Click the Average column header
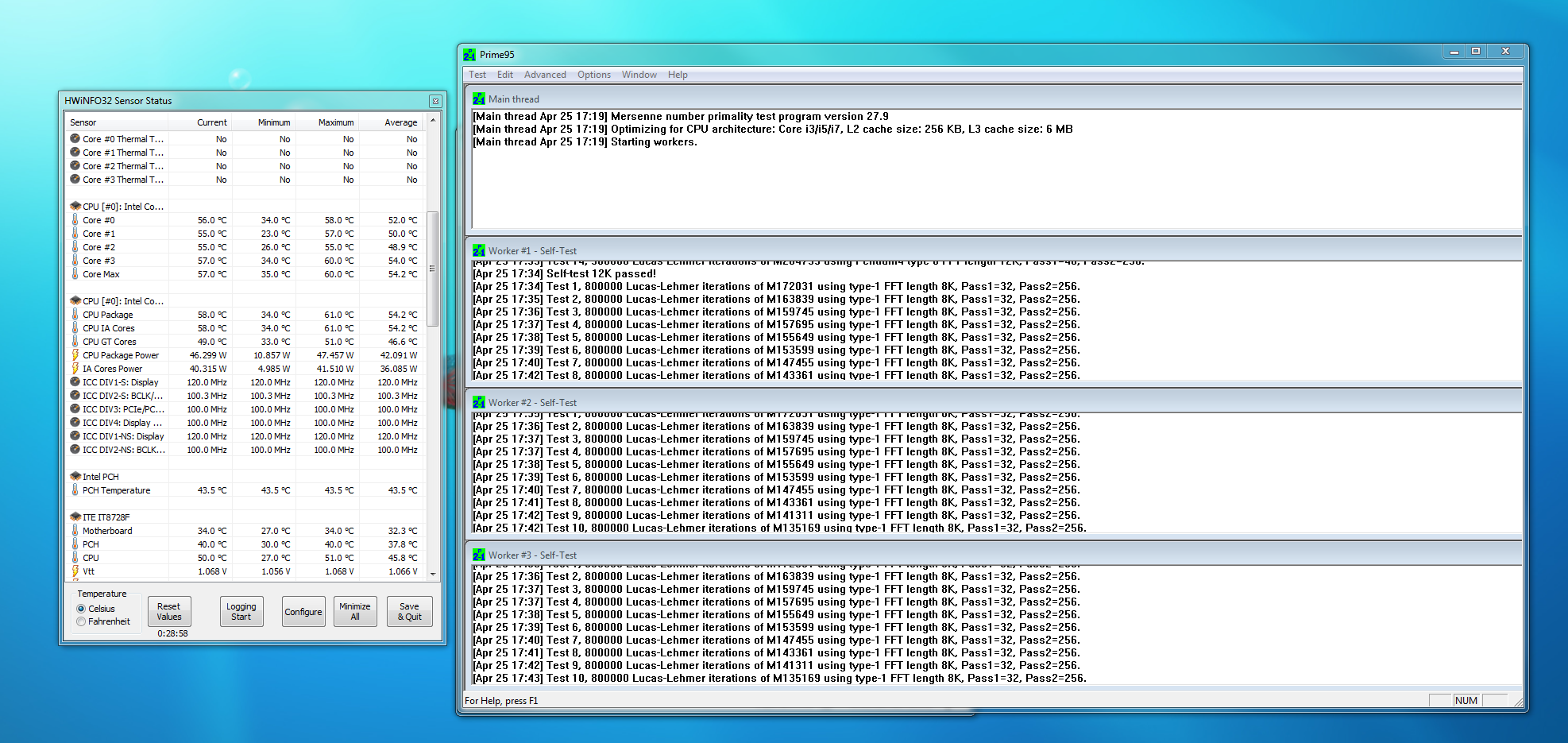This screenshot has height=743, width=1568. tap(390, 122)
